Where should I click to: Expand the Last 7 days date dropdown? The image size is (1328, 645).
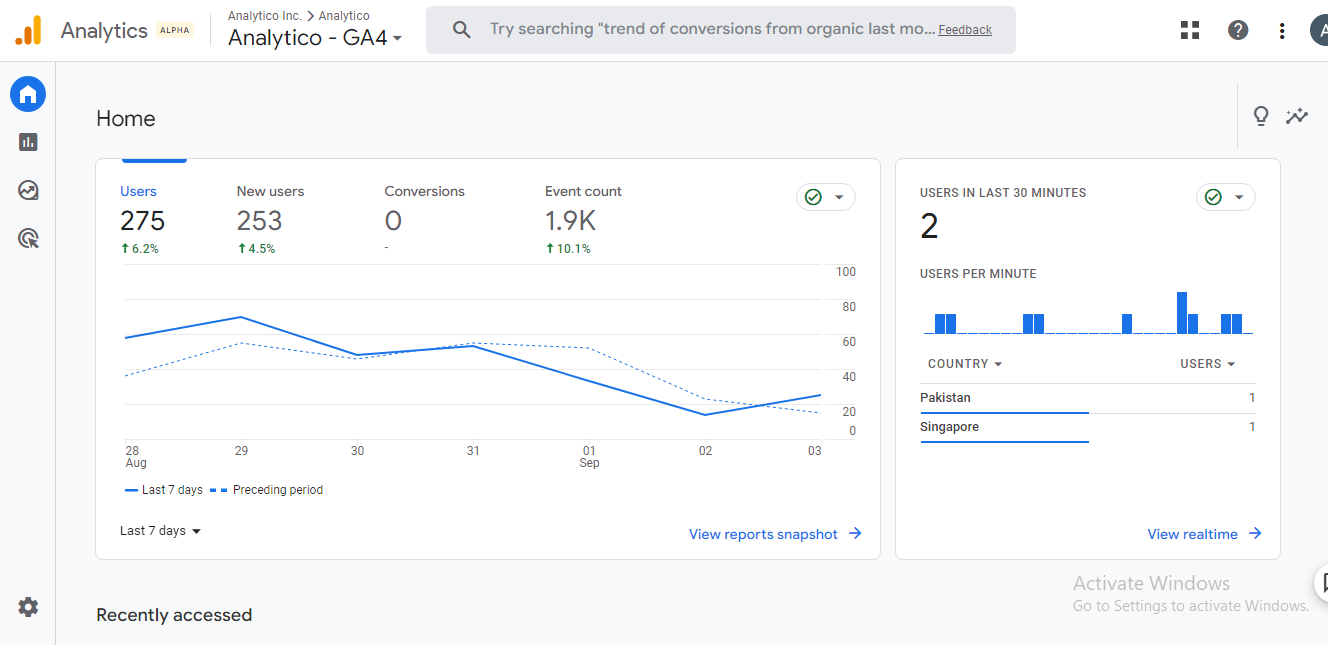160,531
